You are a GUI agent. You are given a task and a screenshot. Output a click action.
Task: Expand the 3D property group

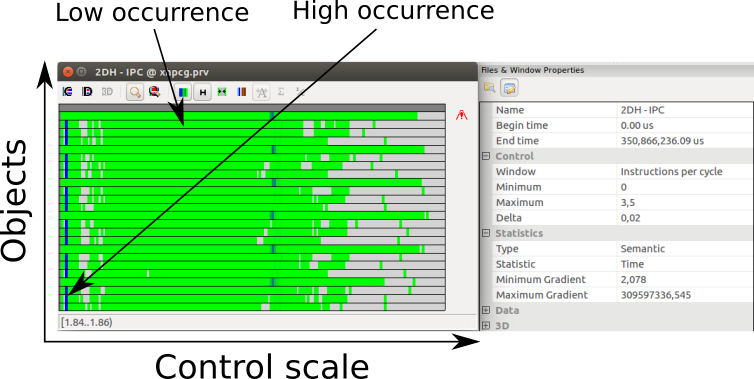(486, 326)
